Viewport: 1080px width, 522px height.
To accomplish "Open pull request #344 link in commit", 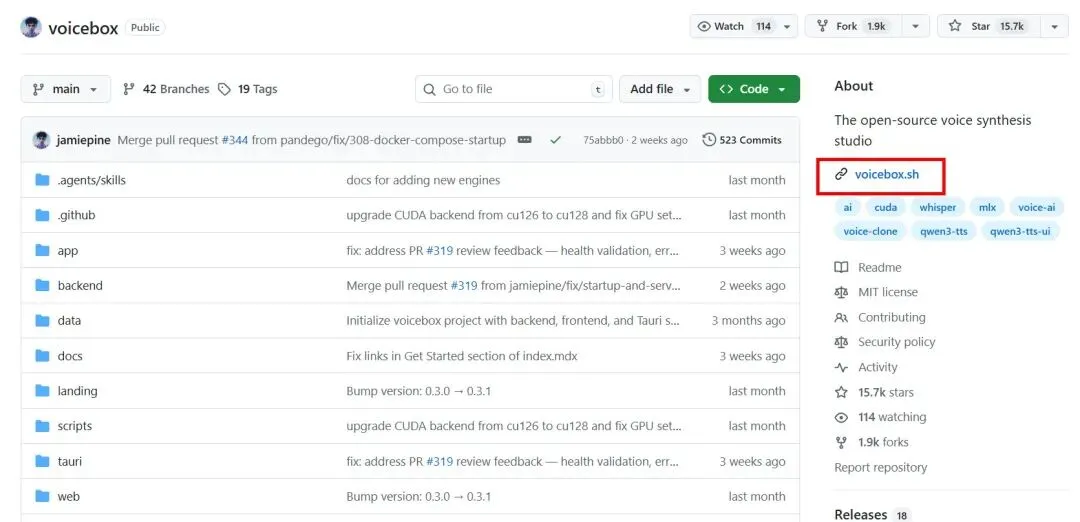I will click(x=234, y=140).
